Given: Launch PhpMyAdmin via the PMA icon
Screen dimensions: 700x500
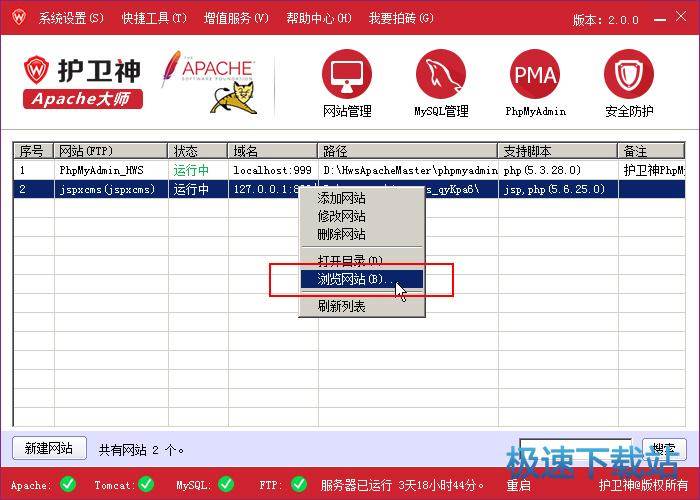Looking at the screenshot, I should (535, 74).
